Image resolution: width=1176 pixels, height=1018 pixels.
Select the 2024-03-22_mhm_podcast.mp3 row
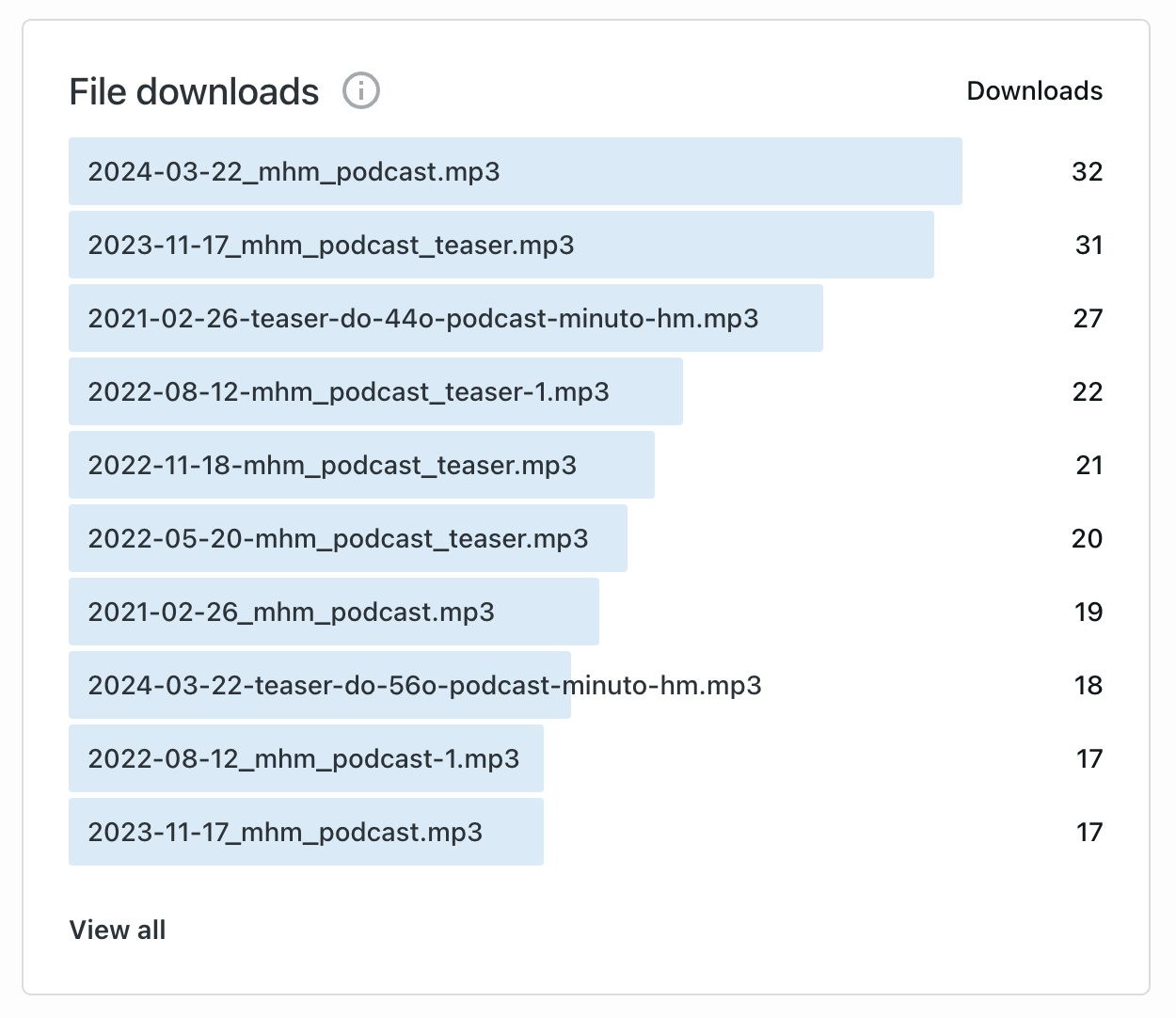pyautogui.click(x=294, y=172)
